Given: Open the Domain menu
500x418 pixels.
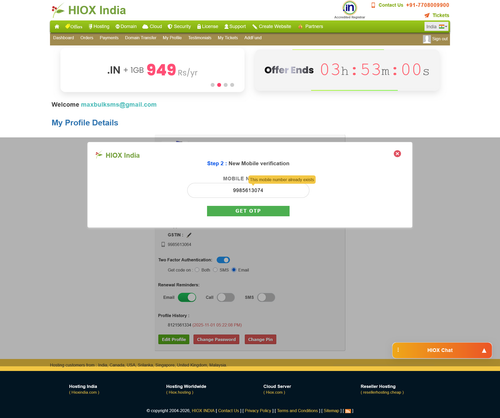Looking at the screenshot, I should [x=126, y=27].
